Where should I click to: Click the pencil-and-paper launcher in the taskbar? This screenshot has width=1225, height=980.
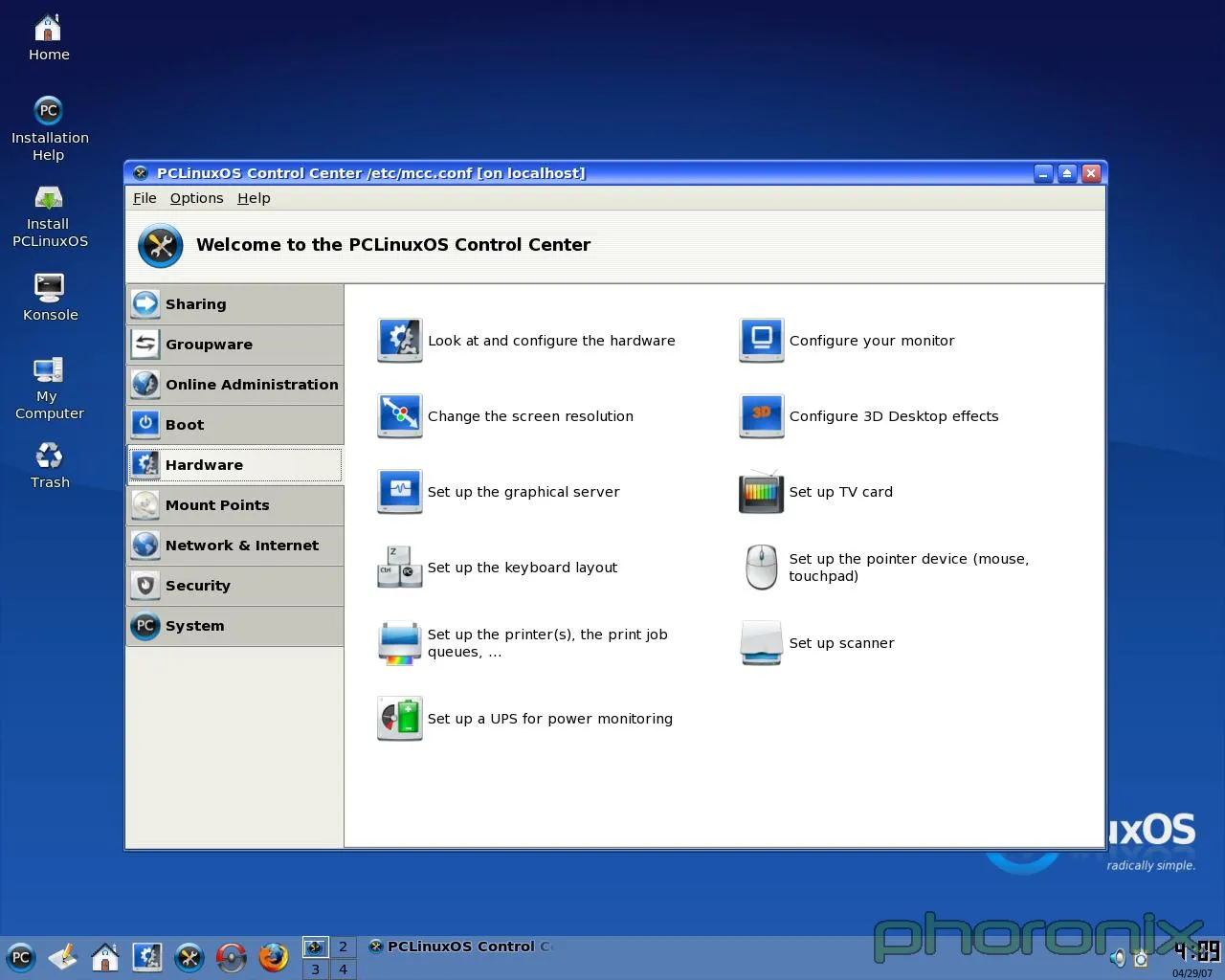click(63, 957)
